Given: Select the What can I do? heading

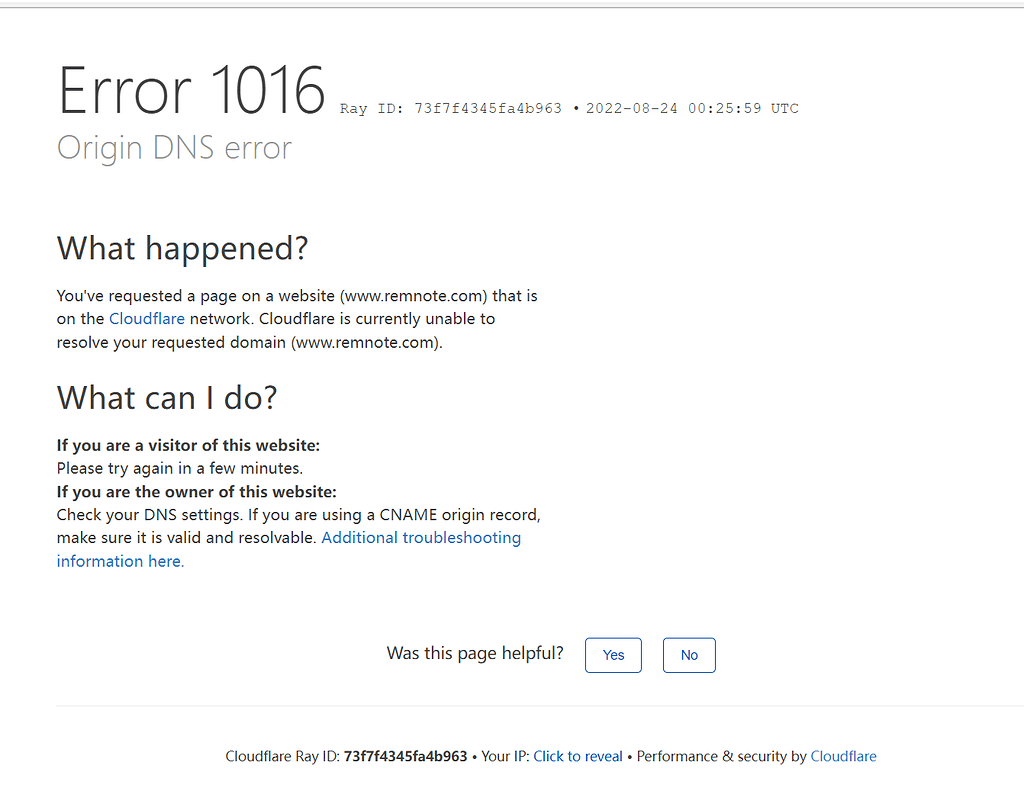Looking at the screenshot, I should [167, 397].
